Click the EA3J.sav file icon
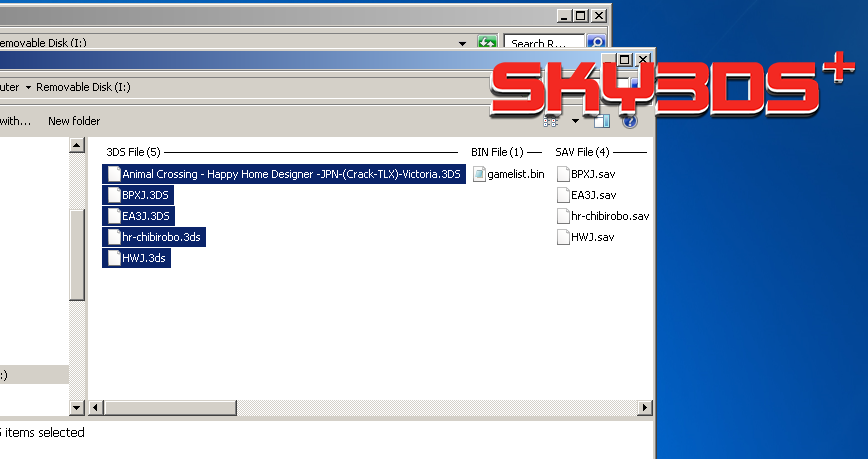 (x=563, y=195)
